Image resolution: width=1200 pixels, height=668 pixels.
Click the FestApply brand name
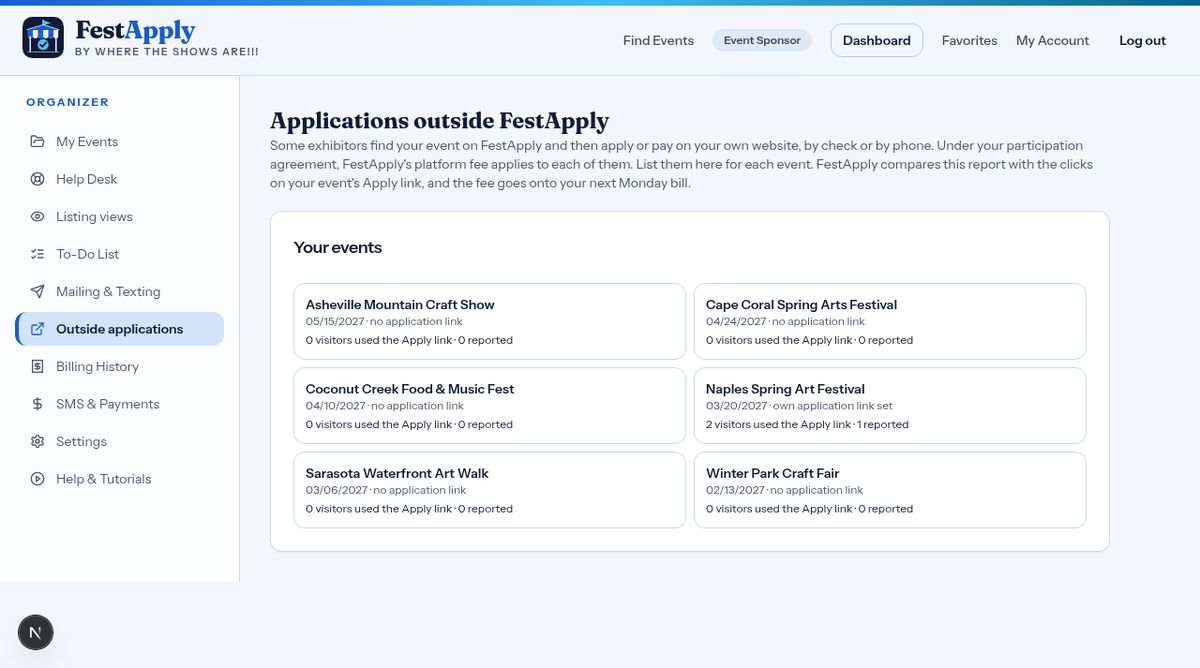click(135, 31)
